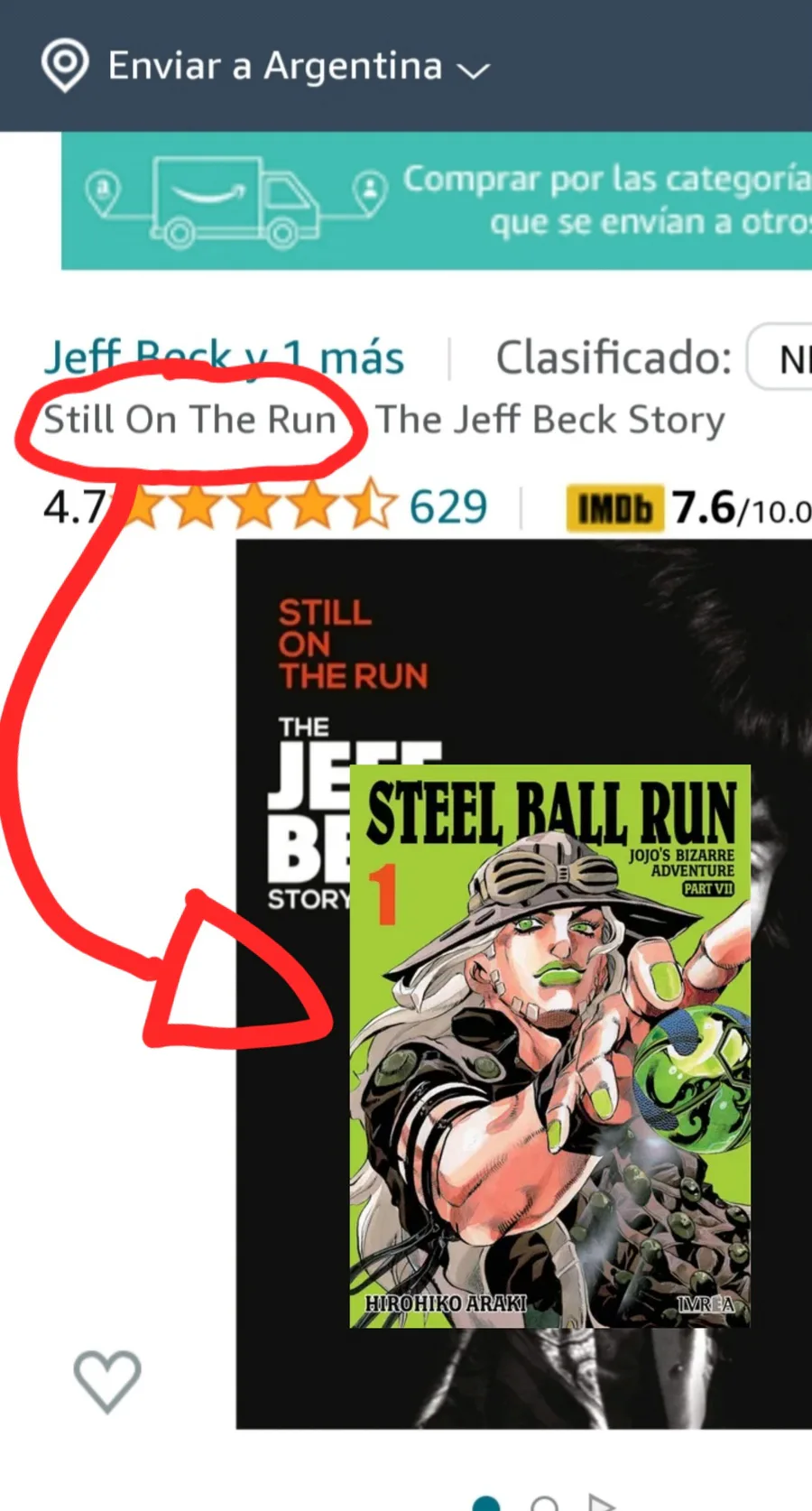Click the person pin icon in banner

(370, 192)
